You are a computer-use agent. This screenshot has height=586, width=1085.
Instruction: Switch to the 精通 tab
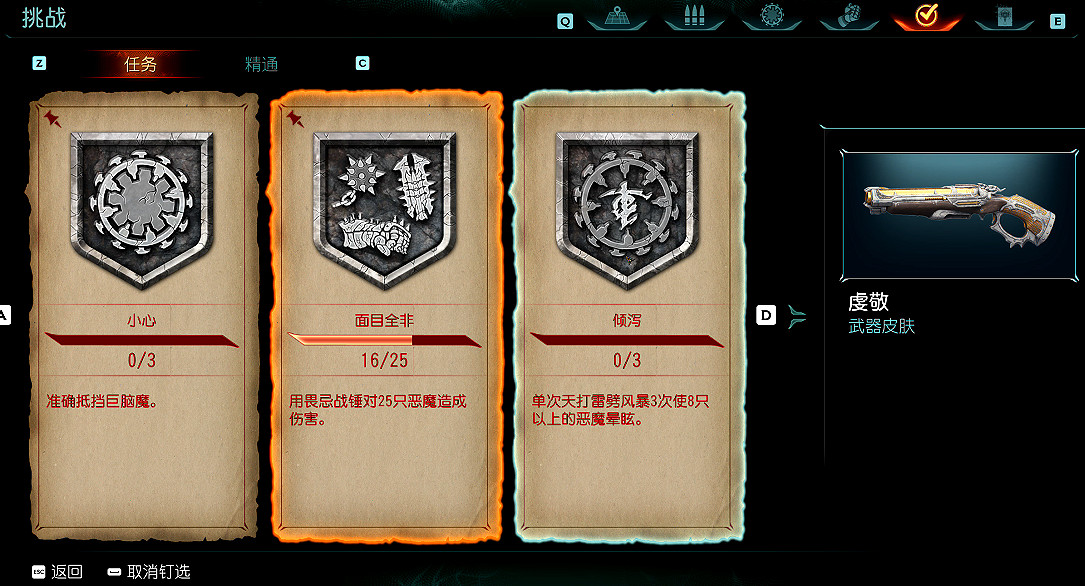(262, 64)
